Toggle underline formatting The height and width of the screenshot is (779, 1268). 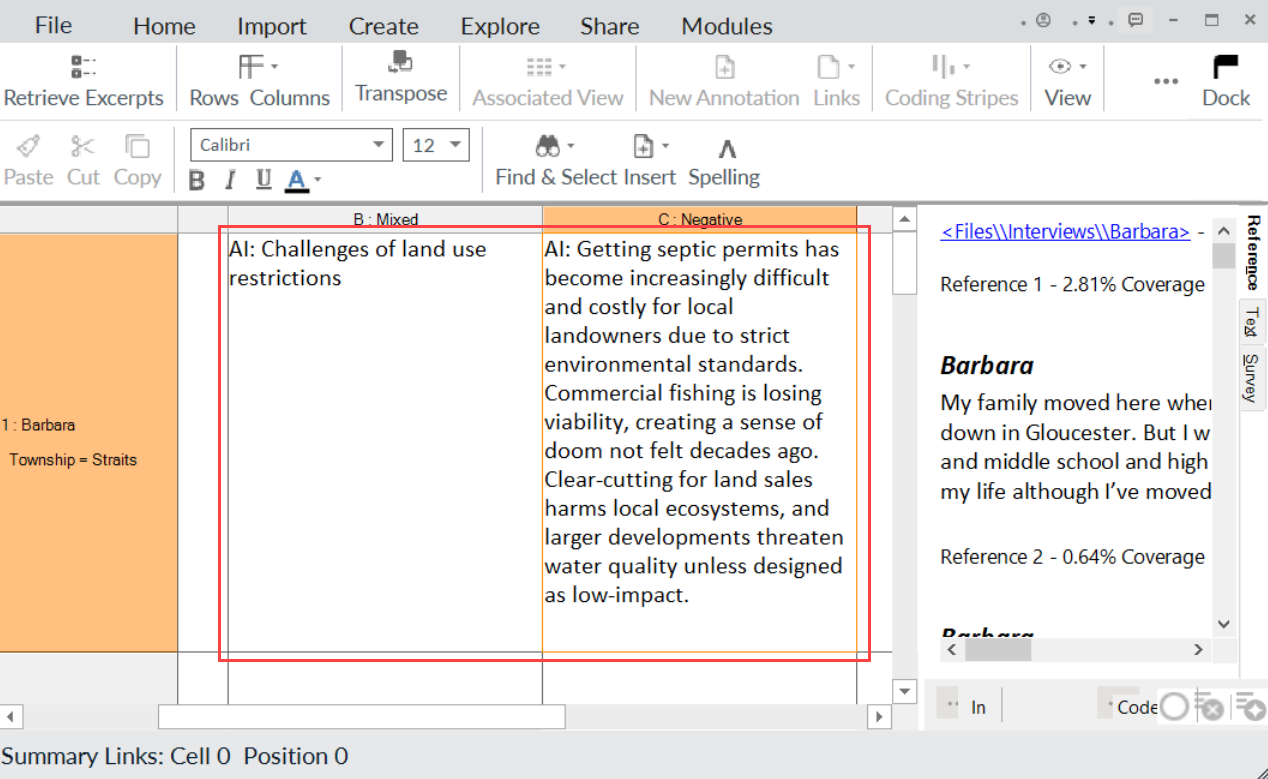pos(263,180)
